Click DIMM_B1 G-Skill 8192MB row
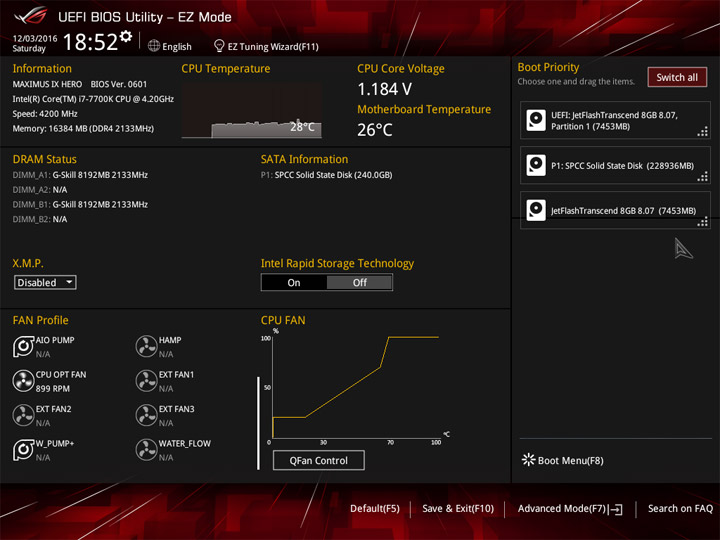The width and height of the screenshot is (720, 540). [x=80, y=204]
